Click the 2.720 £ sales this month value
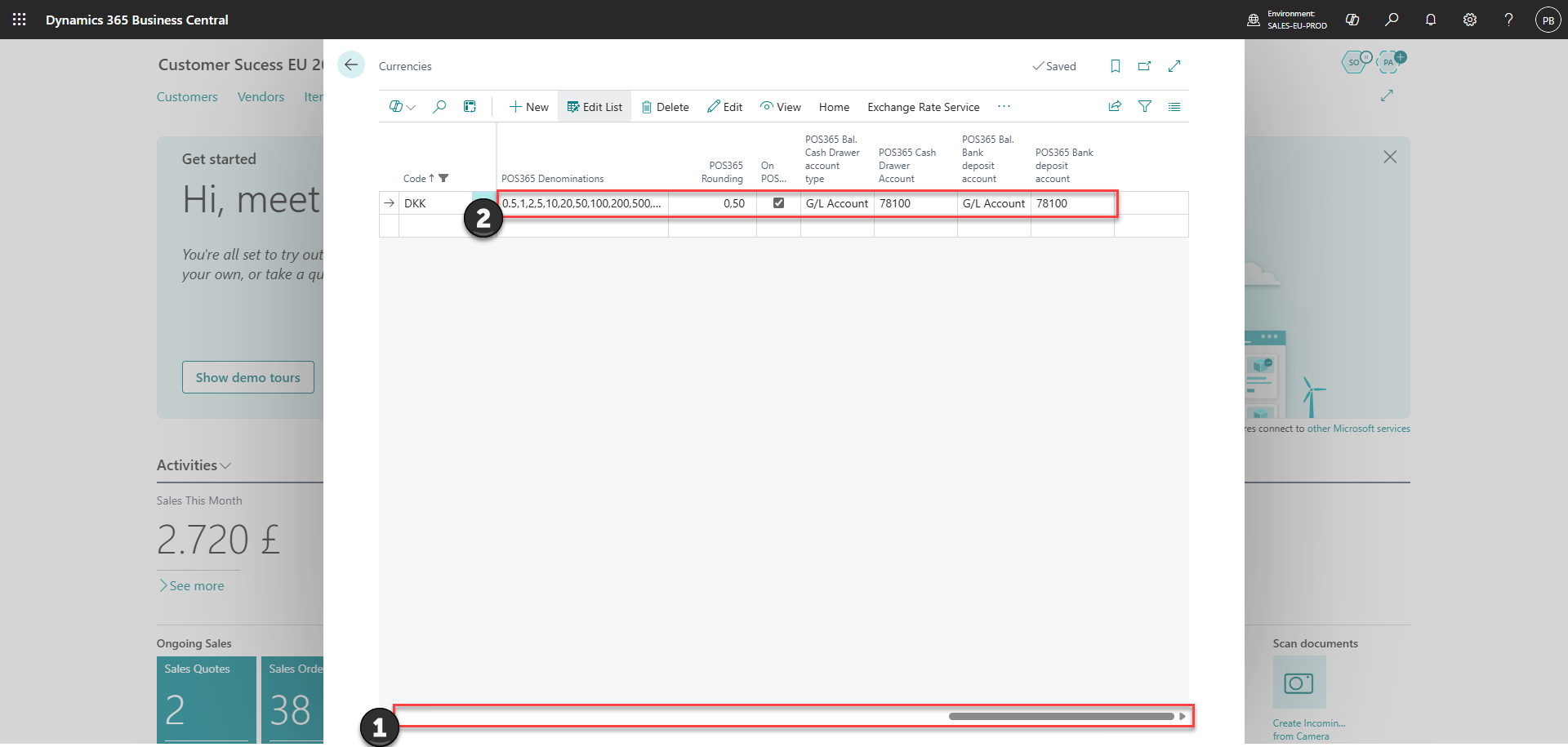This screenshot has height=747, width=1568. 218,540
